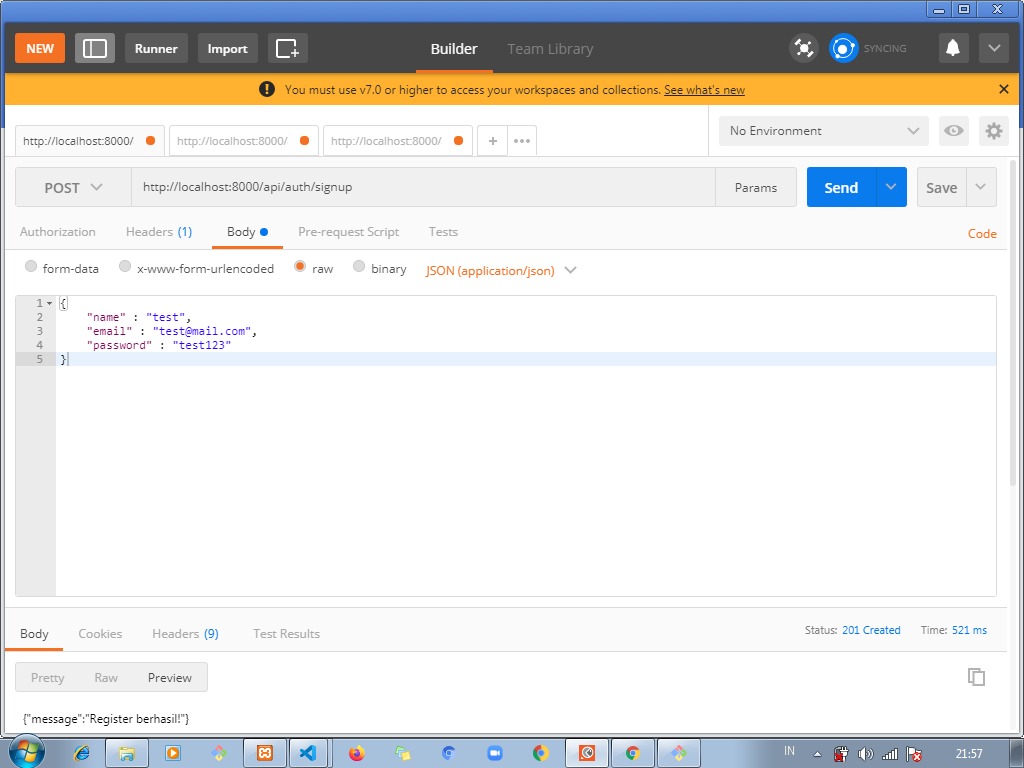Select the binary radio button

coord(360,267)
